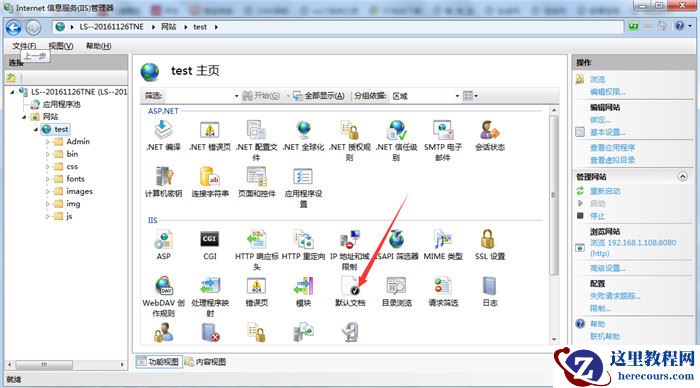The height and width of the screenshot is (388, 700).
Task: Open the 文件(F) menu
Action: [x=24, y=46]
